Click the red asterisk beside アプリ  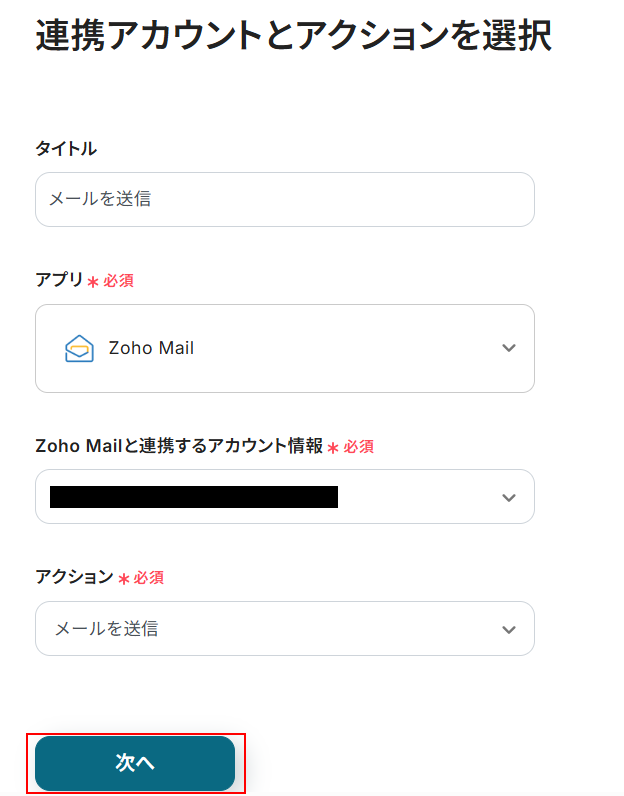coord(93,282)
